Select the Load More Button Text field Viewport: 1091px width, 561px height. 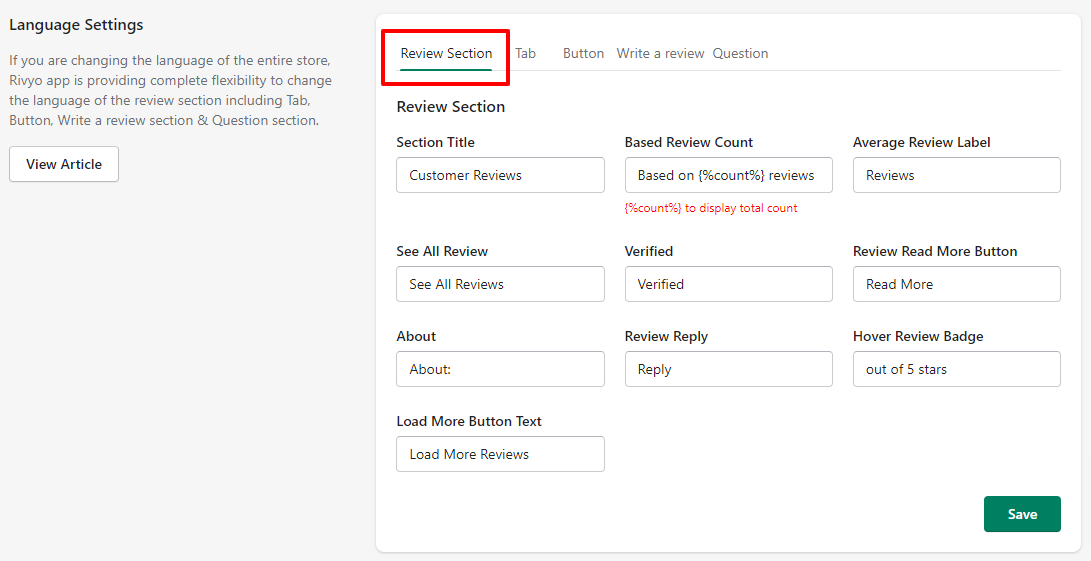coord(500,454)
